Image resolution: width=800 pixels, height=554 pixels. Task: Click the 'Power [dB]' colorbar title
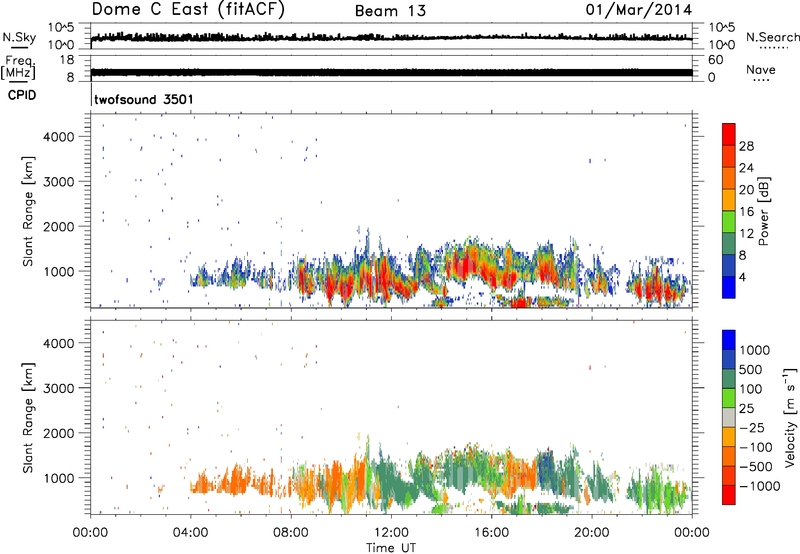pyautogui.click(x=763, y=211)
